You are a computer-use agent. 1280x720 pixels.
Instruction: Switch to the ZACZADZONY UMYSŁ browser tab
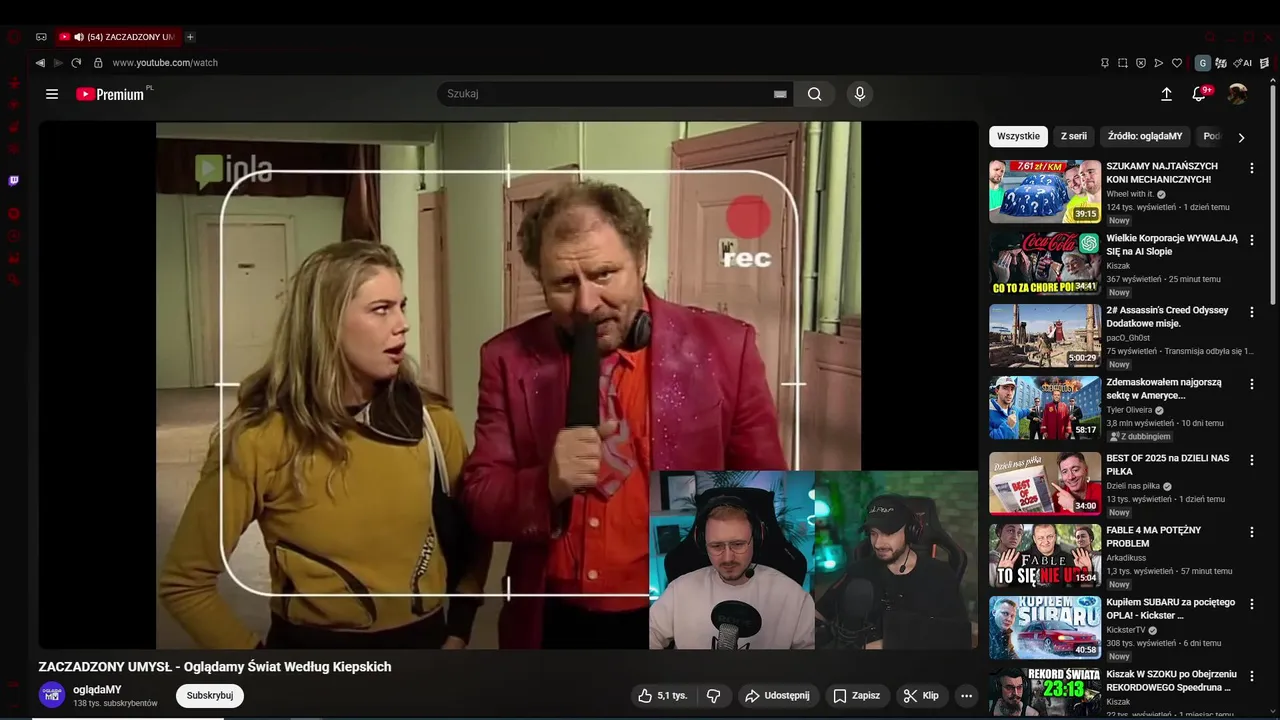coord(117,37)
